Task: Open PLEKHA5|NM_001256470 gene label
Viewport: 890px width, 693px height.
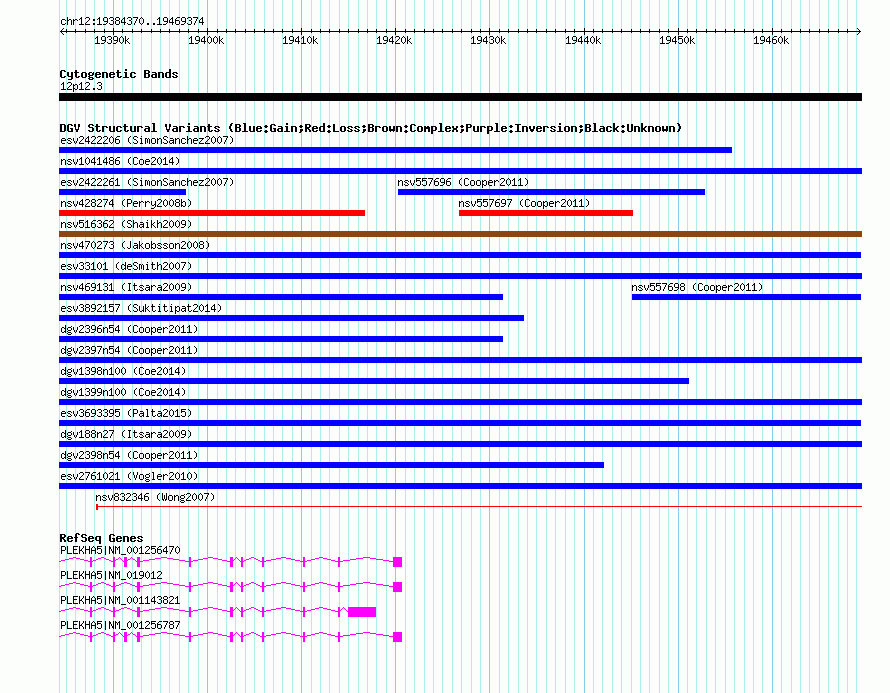Action: pyautogui.click(x=120, y=550)
